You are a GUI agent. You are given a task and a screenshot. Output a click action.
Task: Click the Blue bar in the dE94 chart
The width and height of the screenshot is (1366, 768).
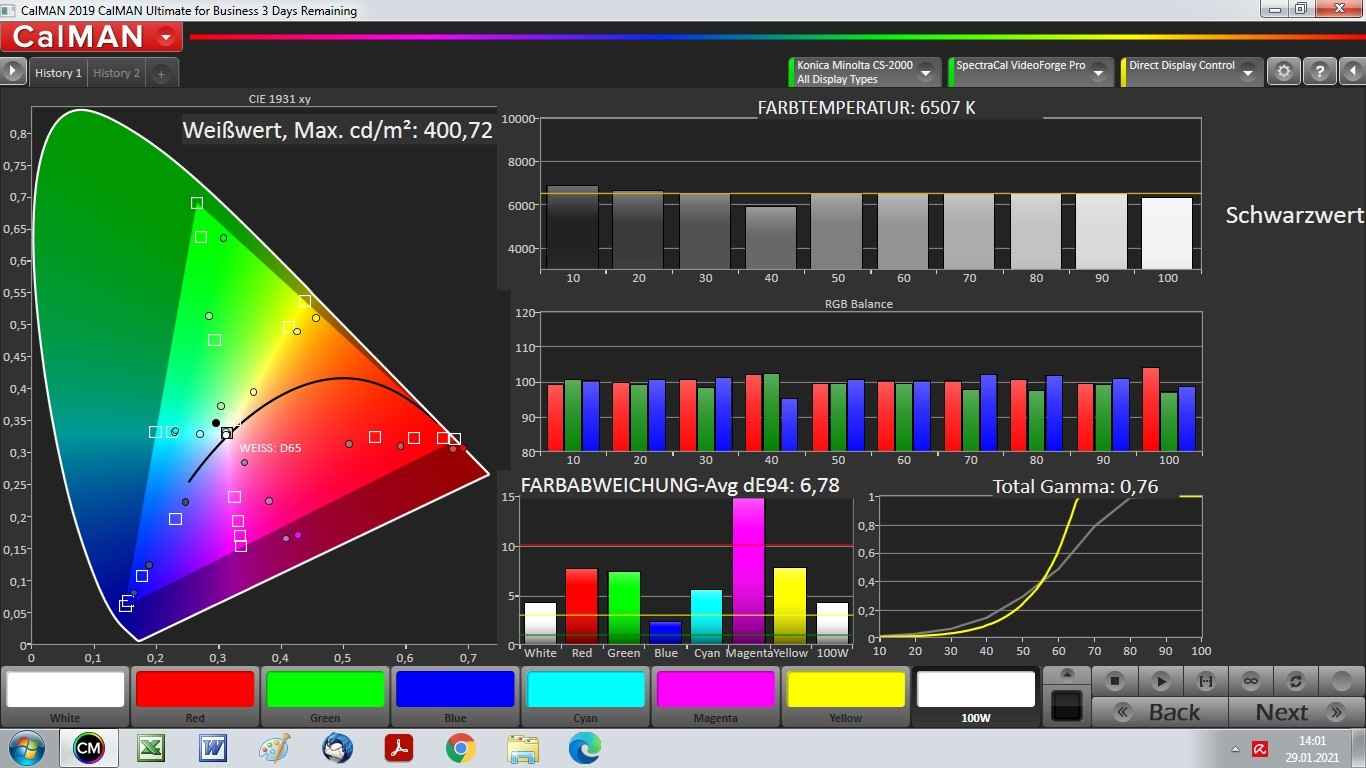(665, 632)
